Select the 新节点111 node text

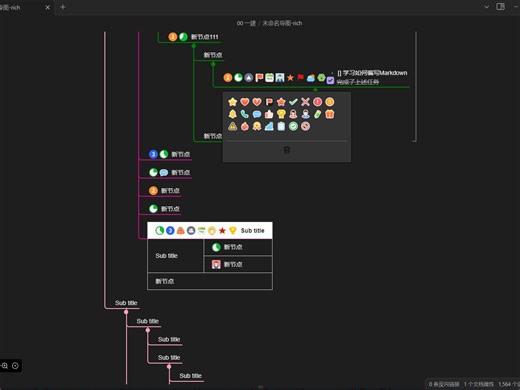(x=204, y=37)
